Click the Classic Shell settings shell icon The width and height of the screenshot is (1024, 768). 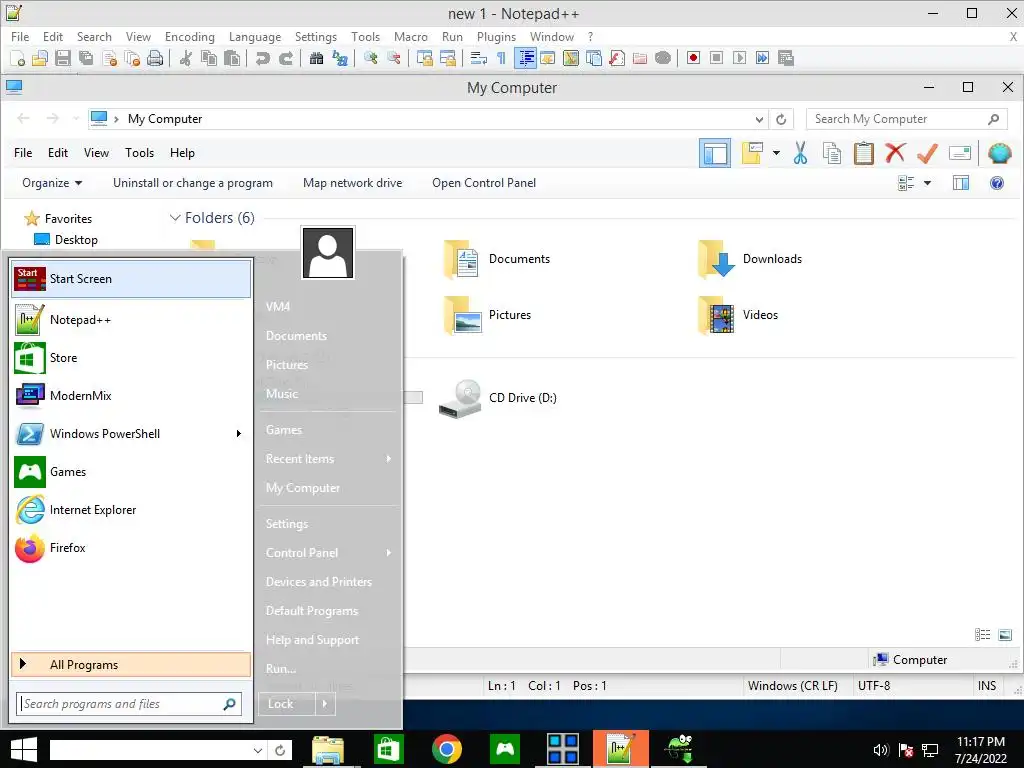1000,153
